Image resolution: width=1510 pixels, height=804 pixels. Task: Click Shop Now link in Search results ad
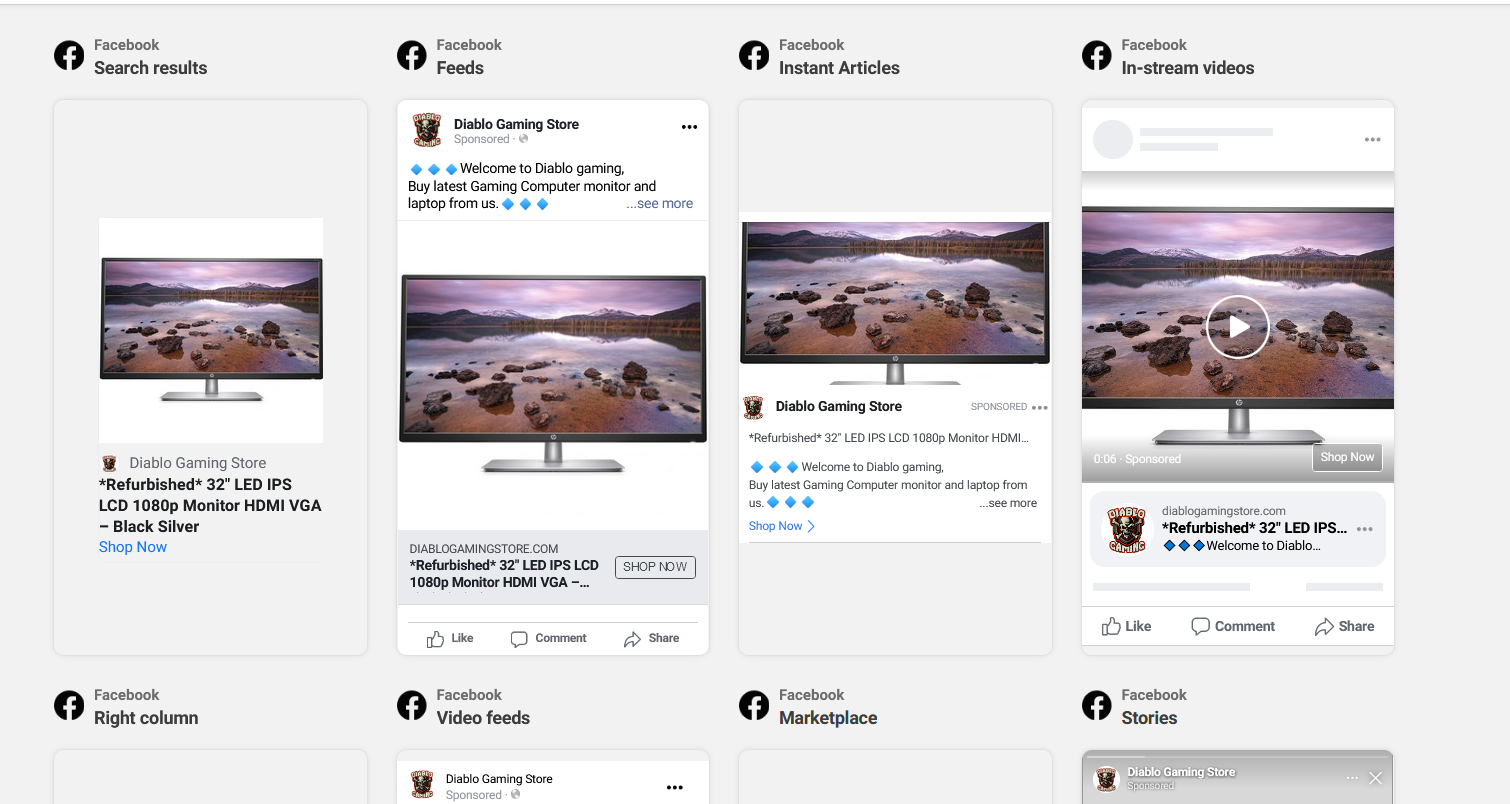tap(133, 547)
